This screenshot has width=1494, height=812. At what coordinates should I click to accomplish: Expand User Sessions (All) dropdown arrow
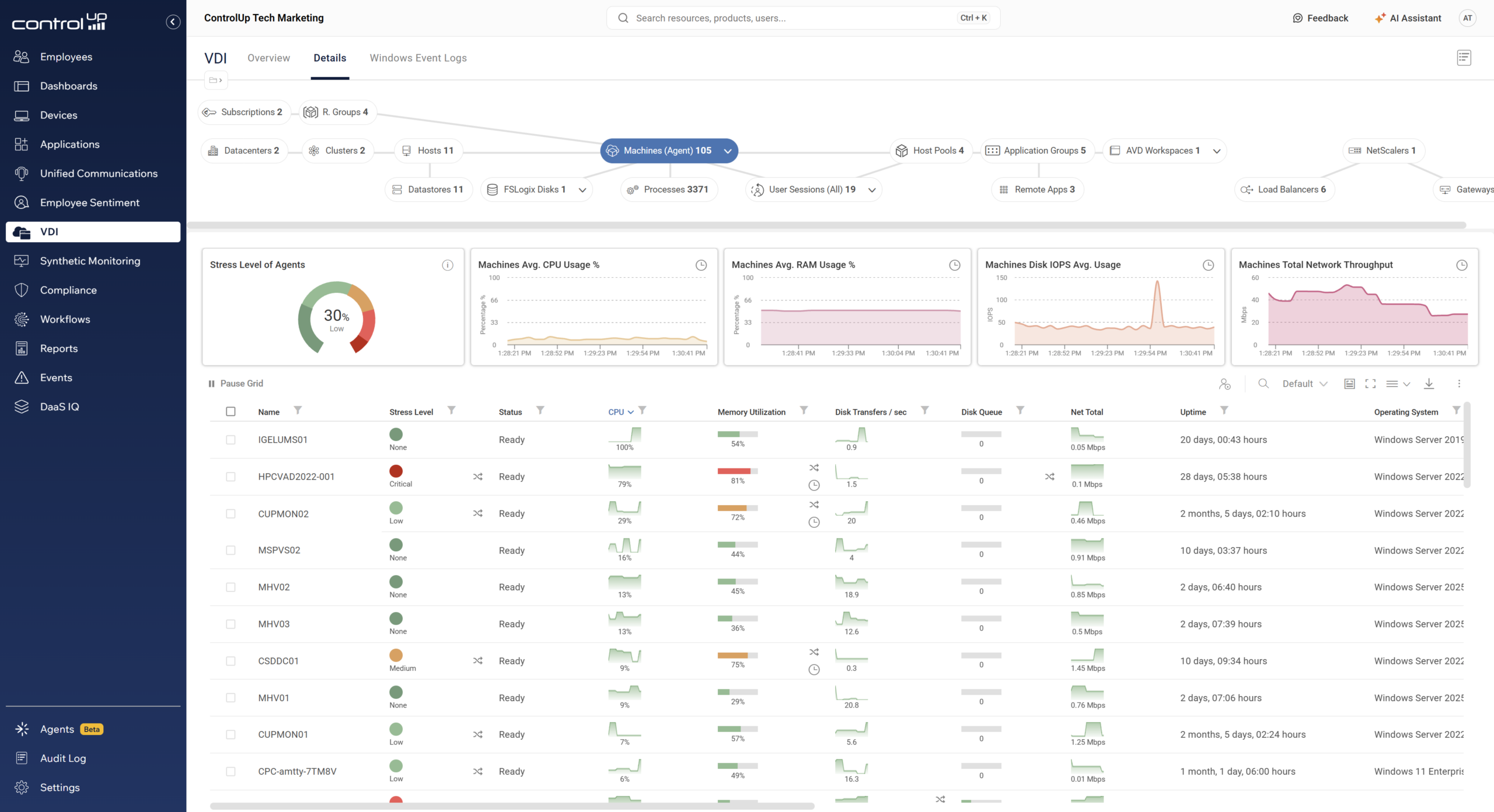pos(872,190)
